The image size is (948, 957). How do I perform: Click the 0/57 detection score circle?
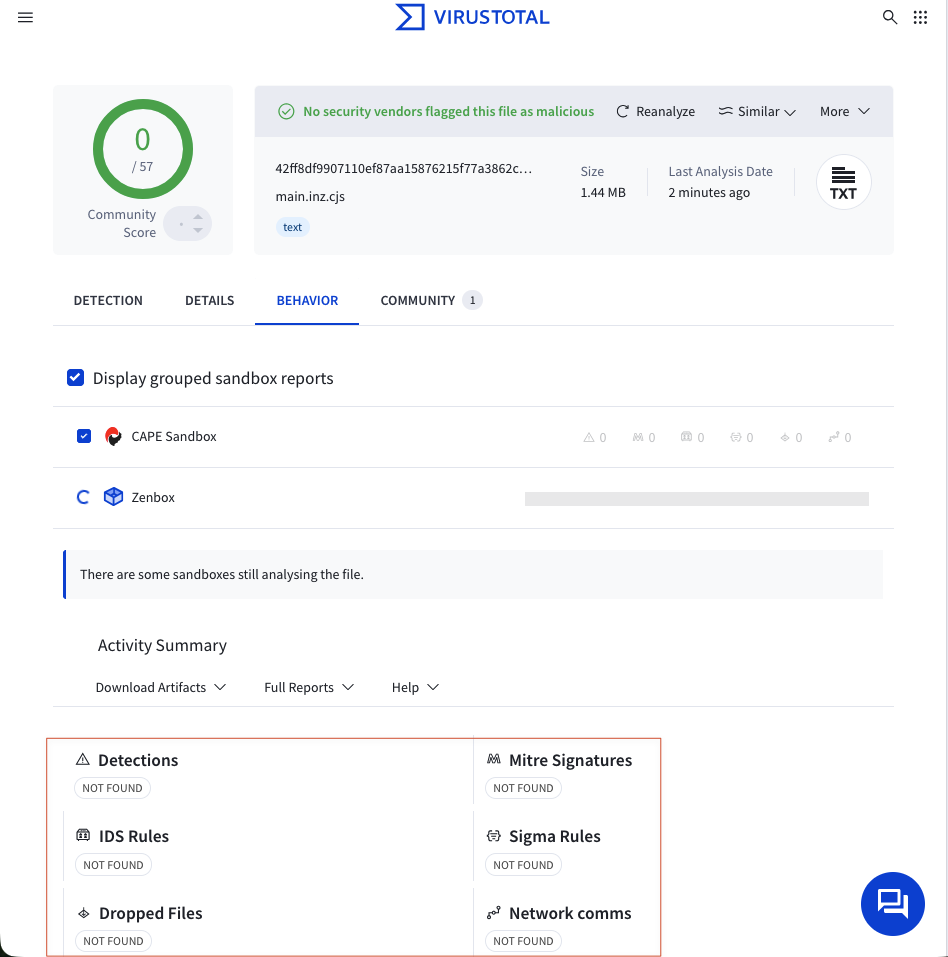click(143, 149)
